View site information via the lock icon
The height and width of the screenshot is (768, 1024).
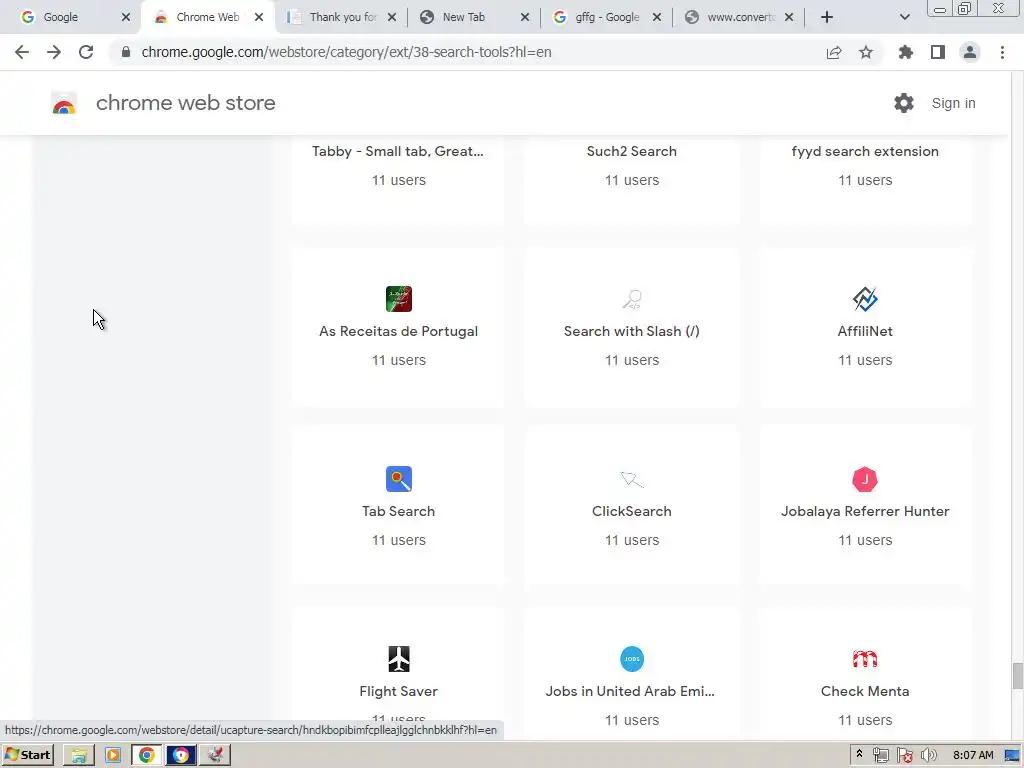pos(126,52)
